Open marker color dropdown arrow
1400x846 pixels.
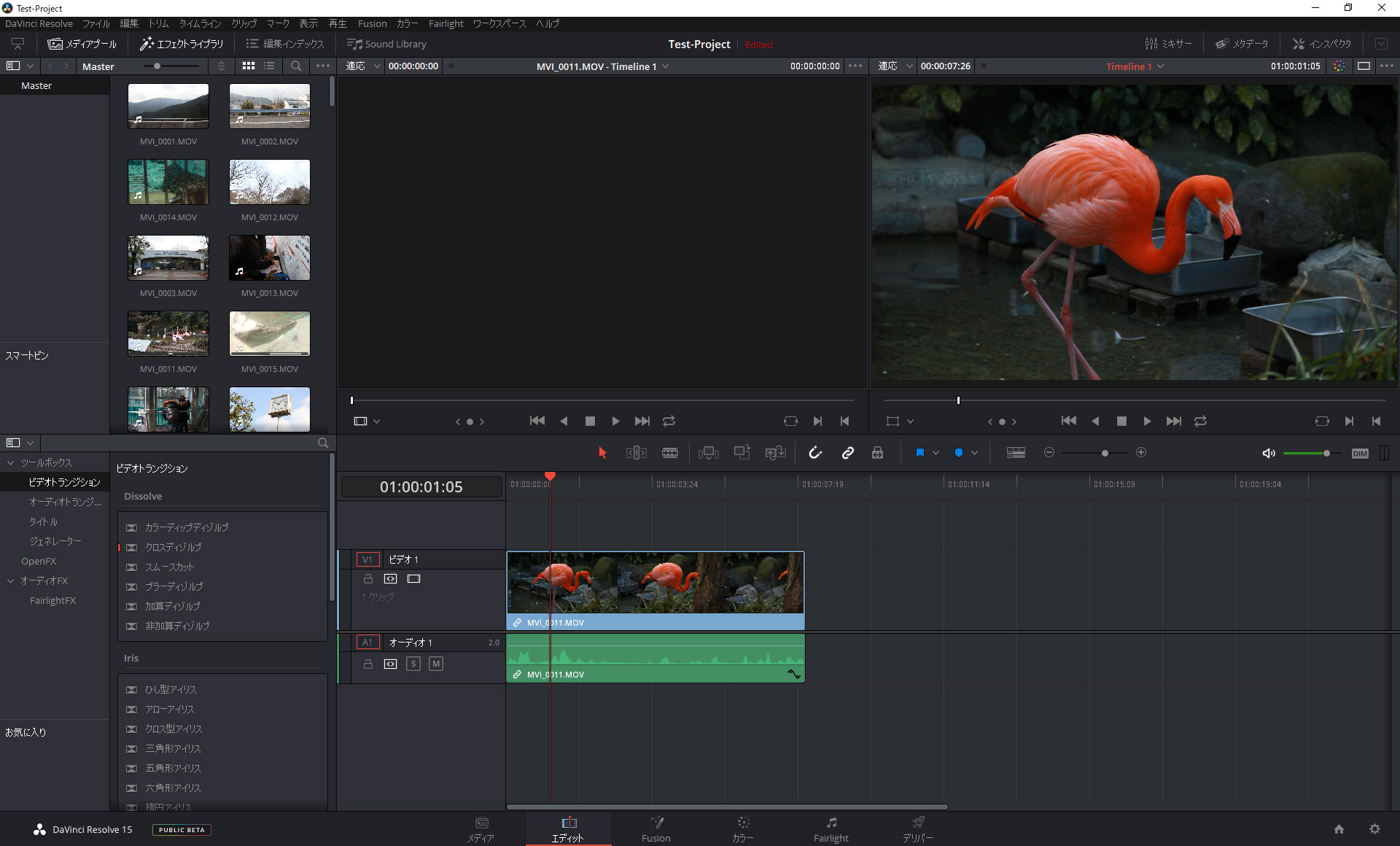974,453
